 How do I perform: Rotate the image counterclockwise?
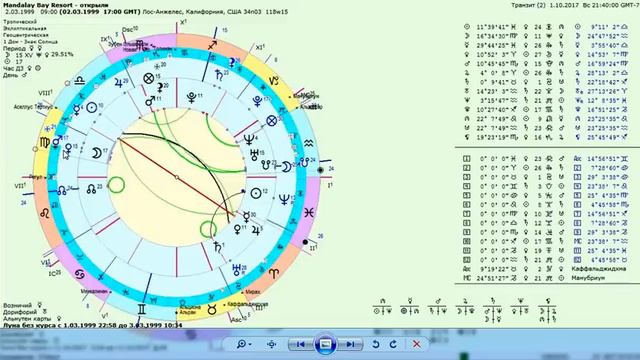tap(376, 344)
